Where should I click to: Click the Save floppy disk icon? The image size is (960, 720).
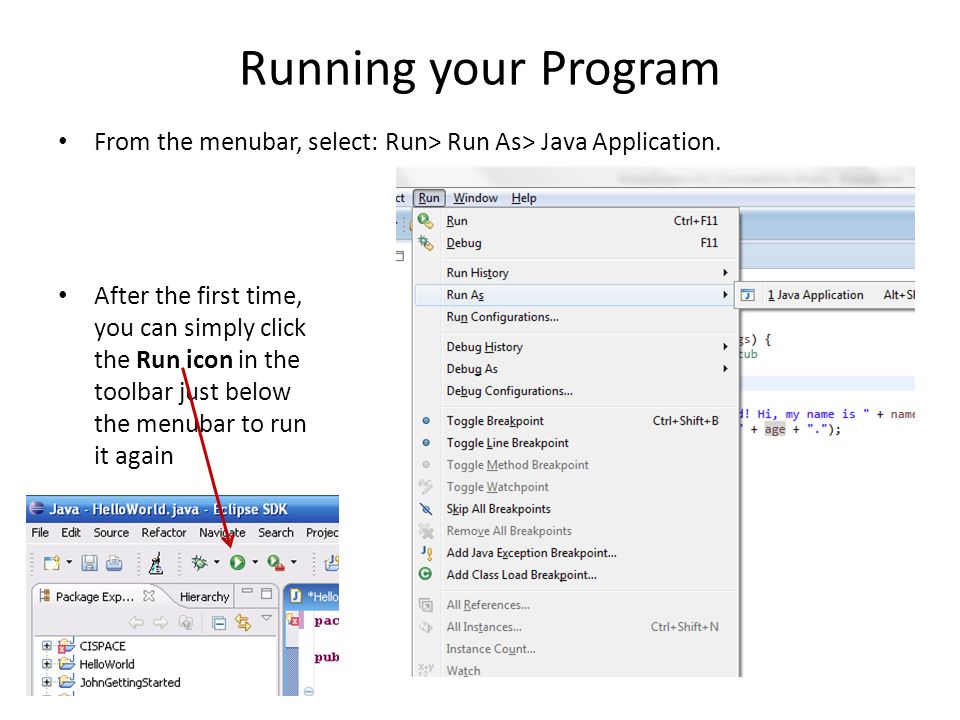89,562
